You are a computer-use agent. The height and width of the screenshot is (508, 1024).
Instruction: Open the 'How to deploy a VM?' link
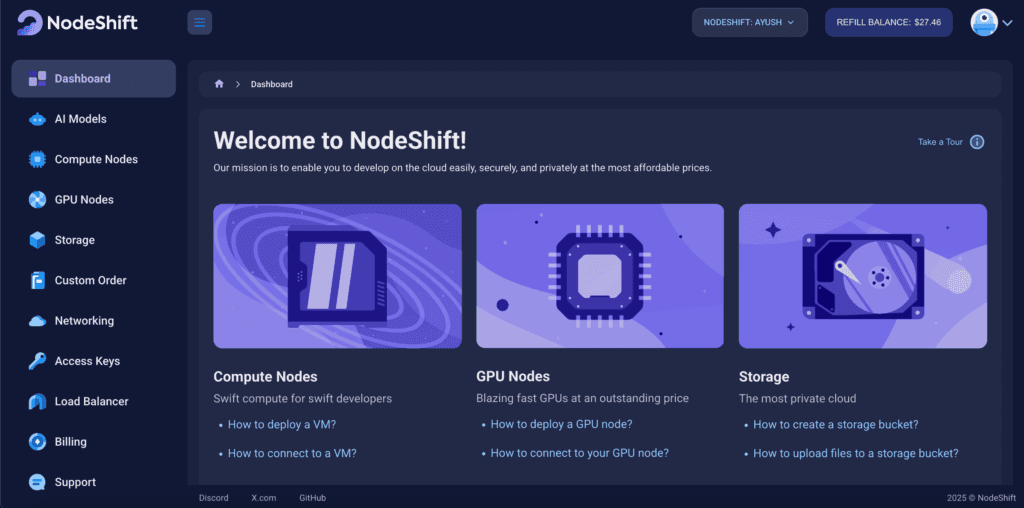coord(282,424)
